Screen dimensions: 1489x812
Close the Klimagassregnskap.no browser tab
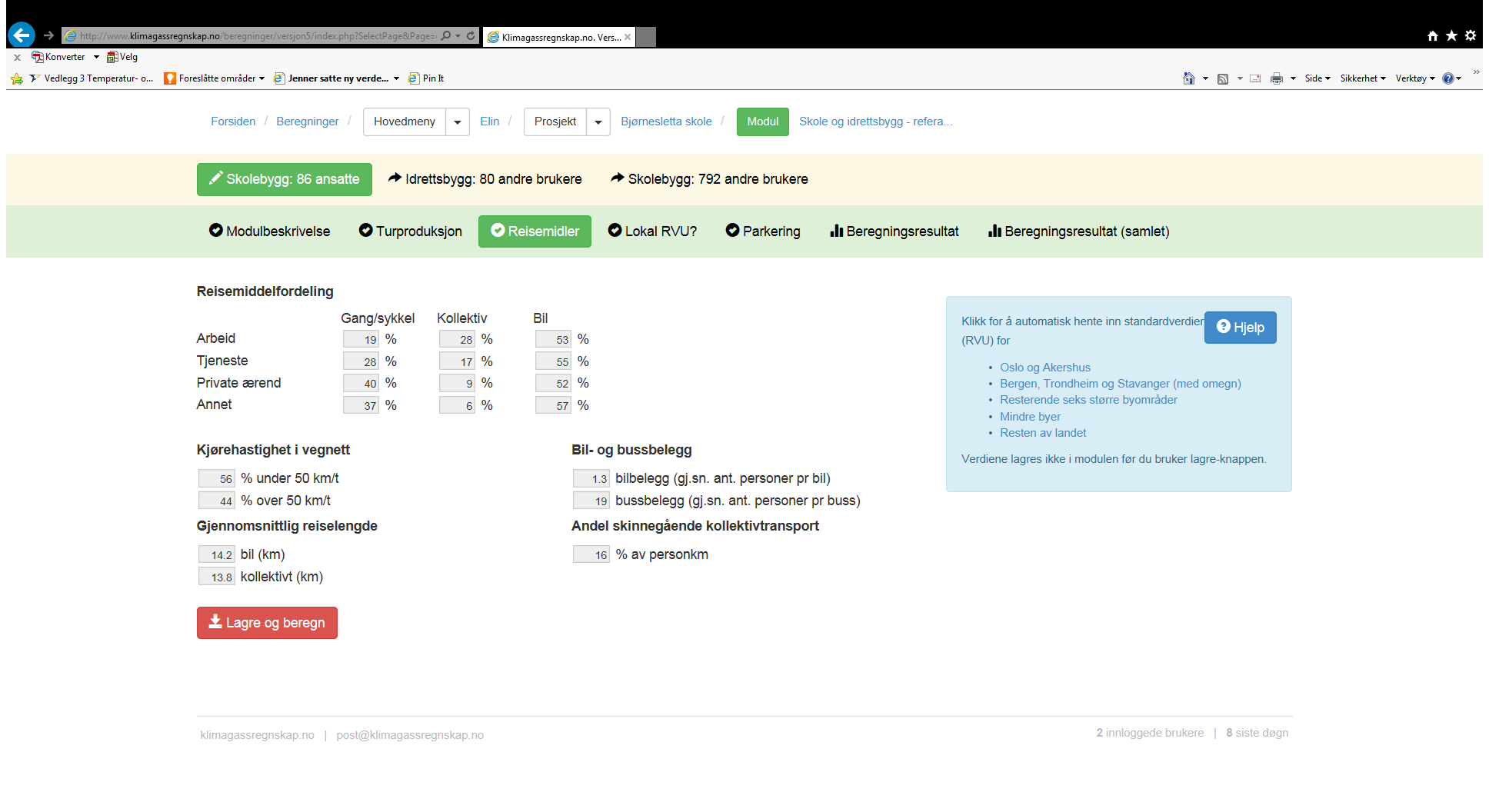628,37
